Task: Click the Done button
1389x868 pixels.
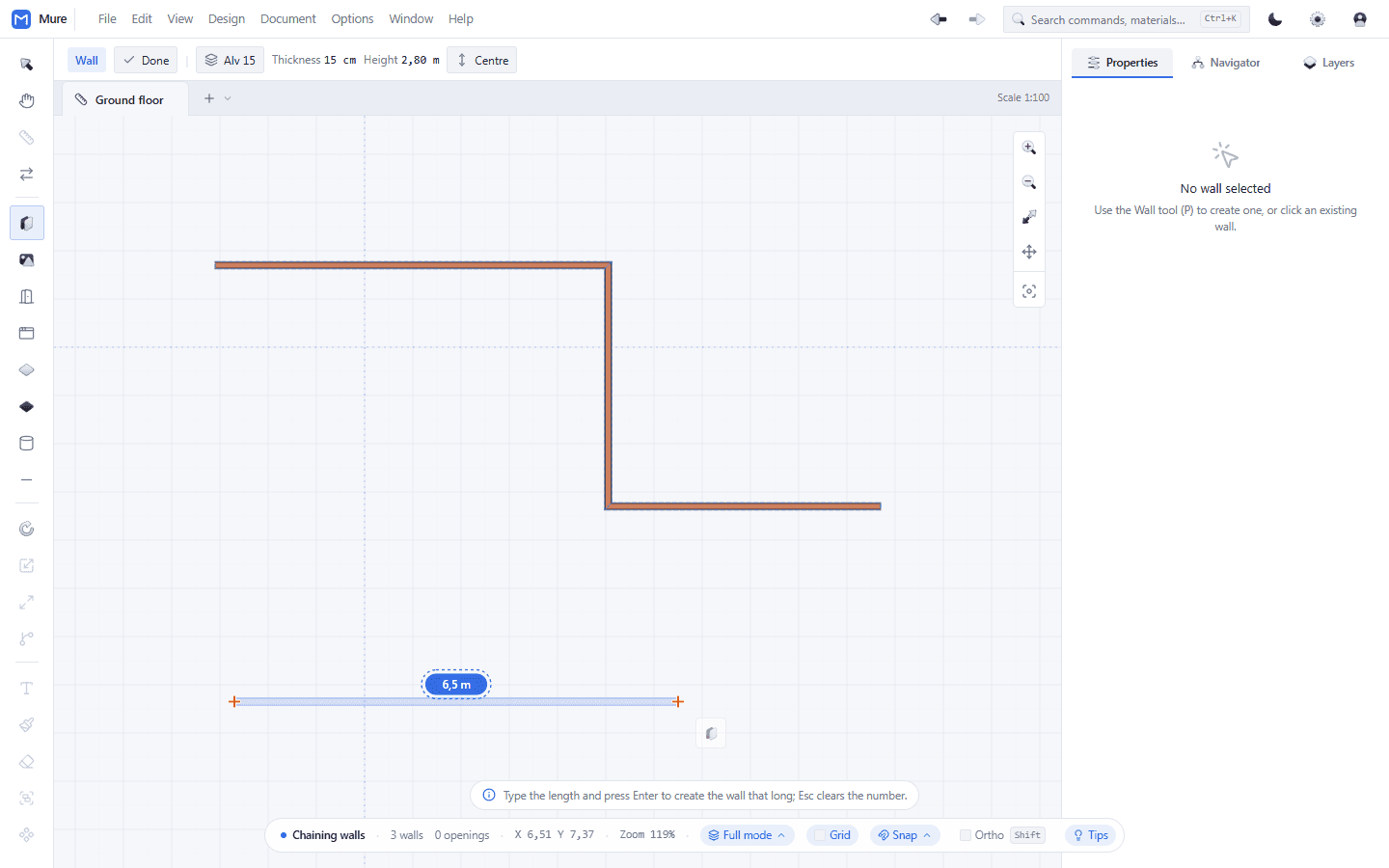Action: point(146,60)
